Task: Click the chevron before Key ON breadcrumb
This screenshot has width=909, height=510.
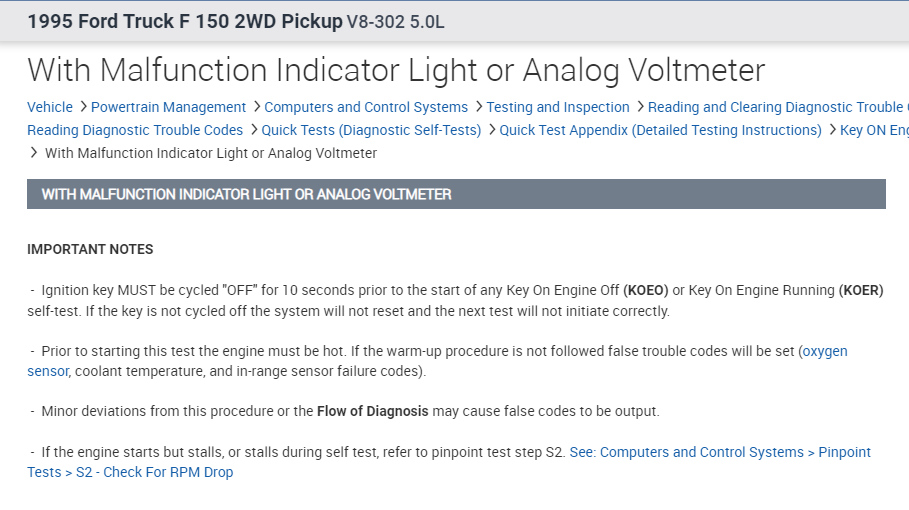Action: 831,130
